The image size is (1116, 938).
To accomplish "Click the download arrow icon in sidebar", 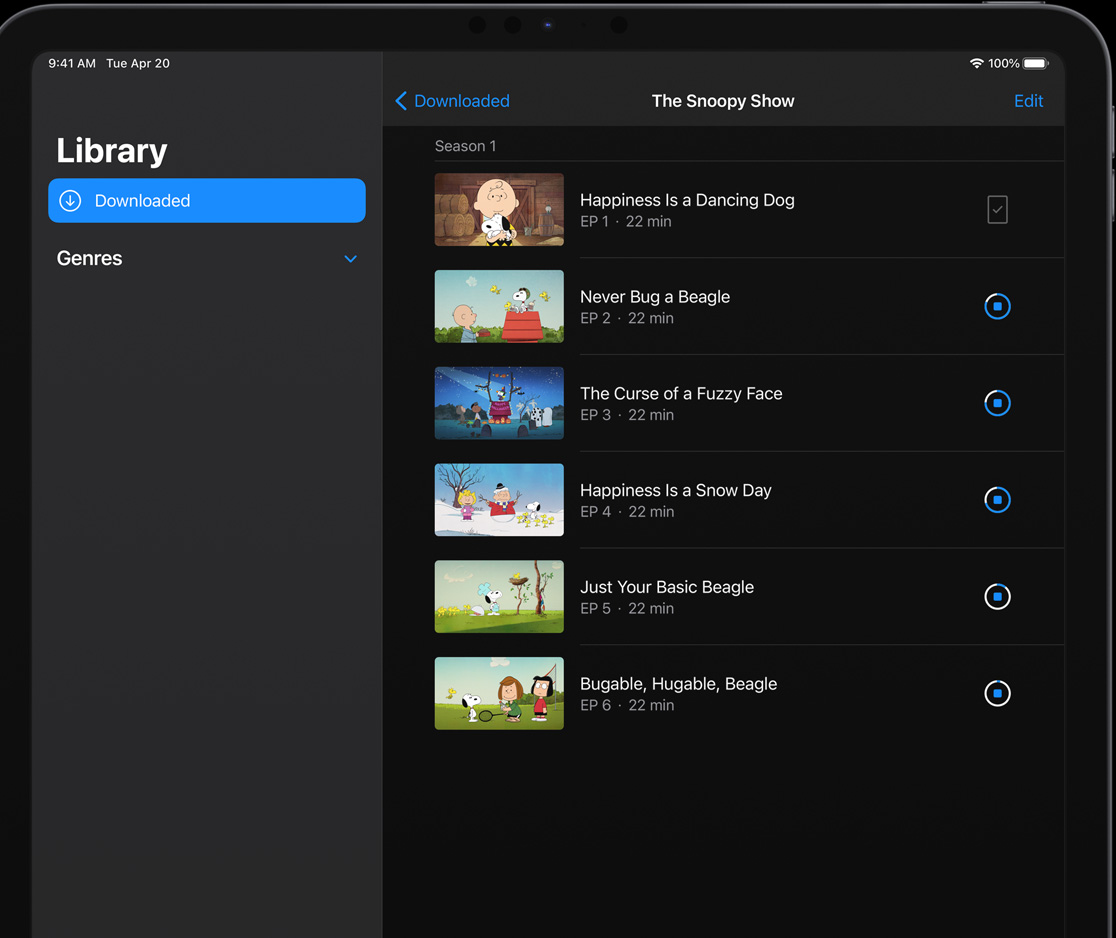I will click(x=70, y=201).
